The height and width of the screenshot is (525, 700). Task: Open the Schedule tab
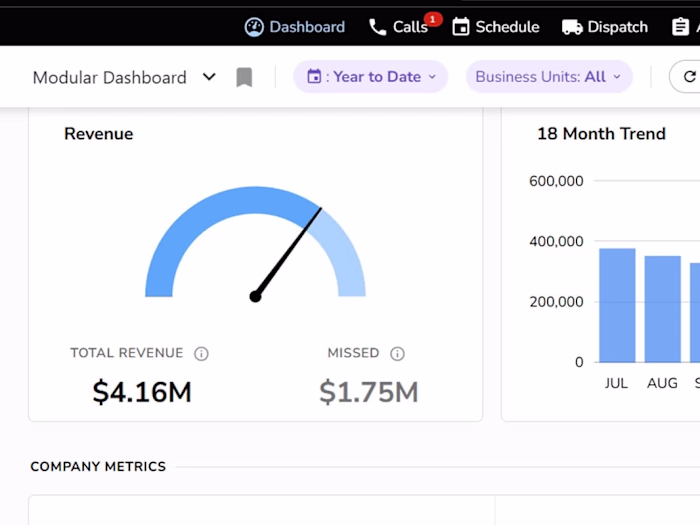point(507,27)
